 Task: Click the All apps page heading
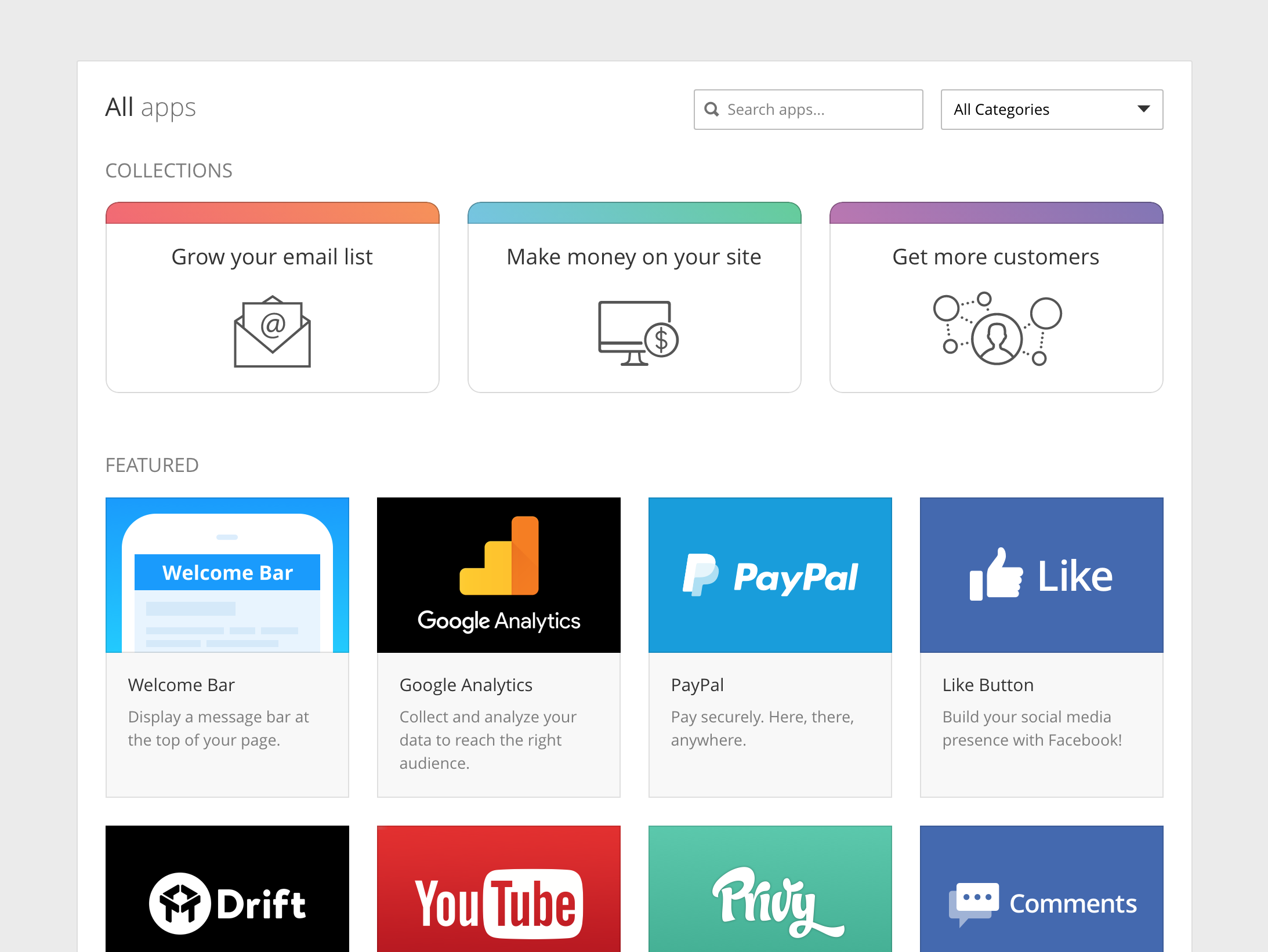click(x=150, y=108)
